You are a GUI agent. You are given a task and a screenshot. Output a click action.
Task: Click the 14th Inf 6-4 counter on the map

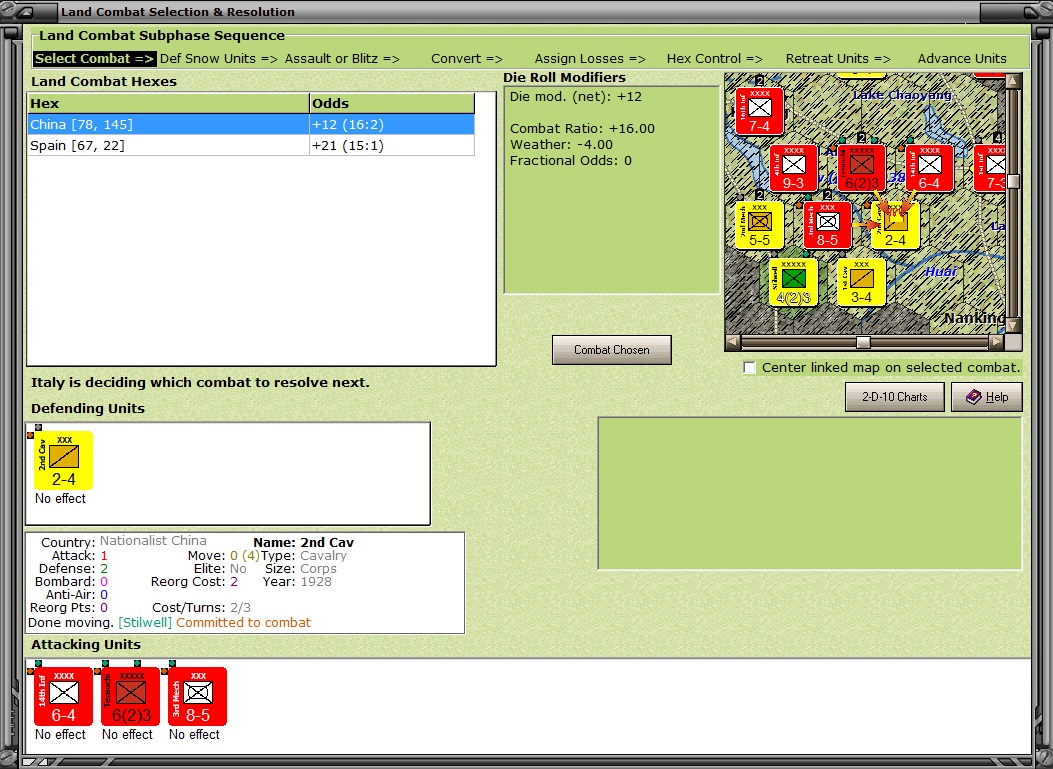[x=929, y=169]
